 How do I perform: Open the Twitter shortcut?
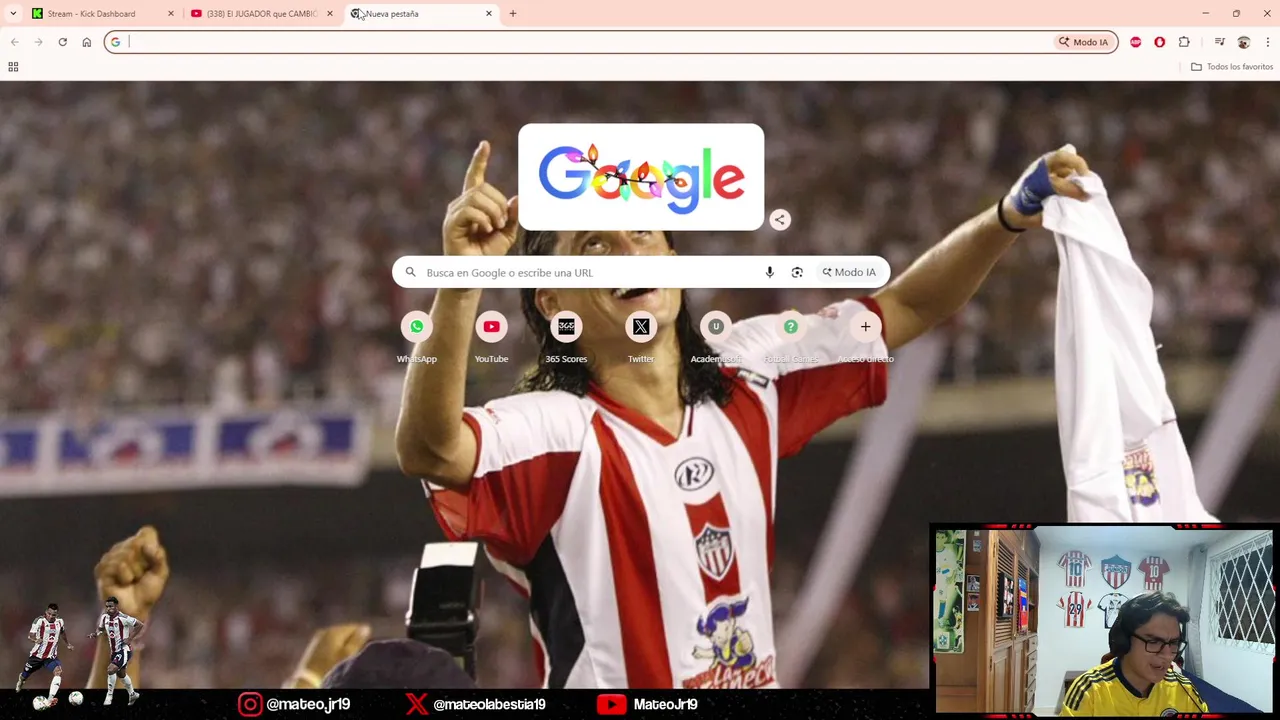point(641,337)
